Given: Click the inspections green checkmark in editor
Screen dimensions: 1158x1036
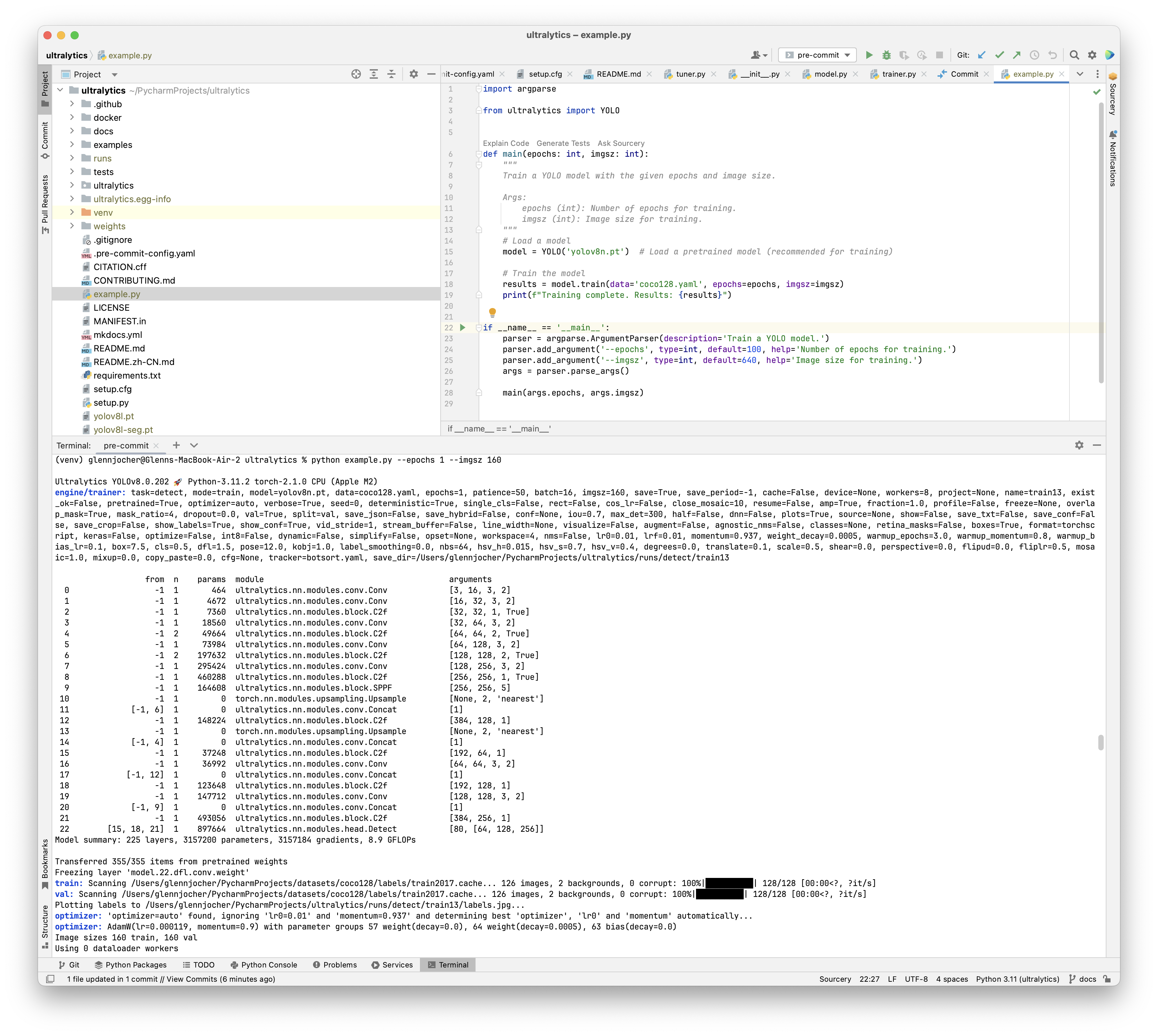Looking at the screenshot, I should [1097, 92].
